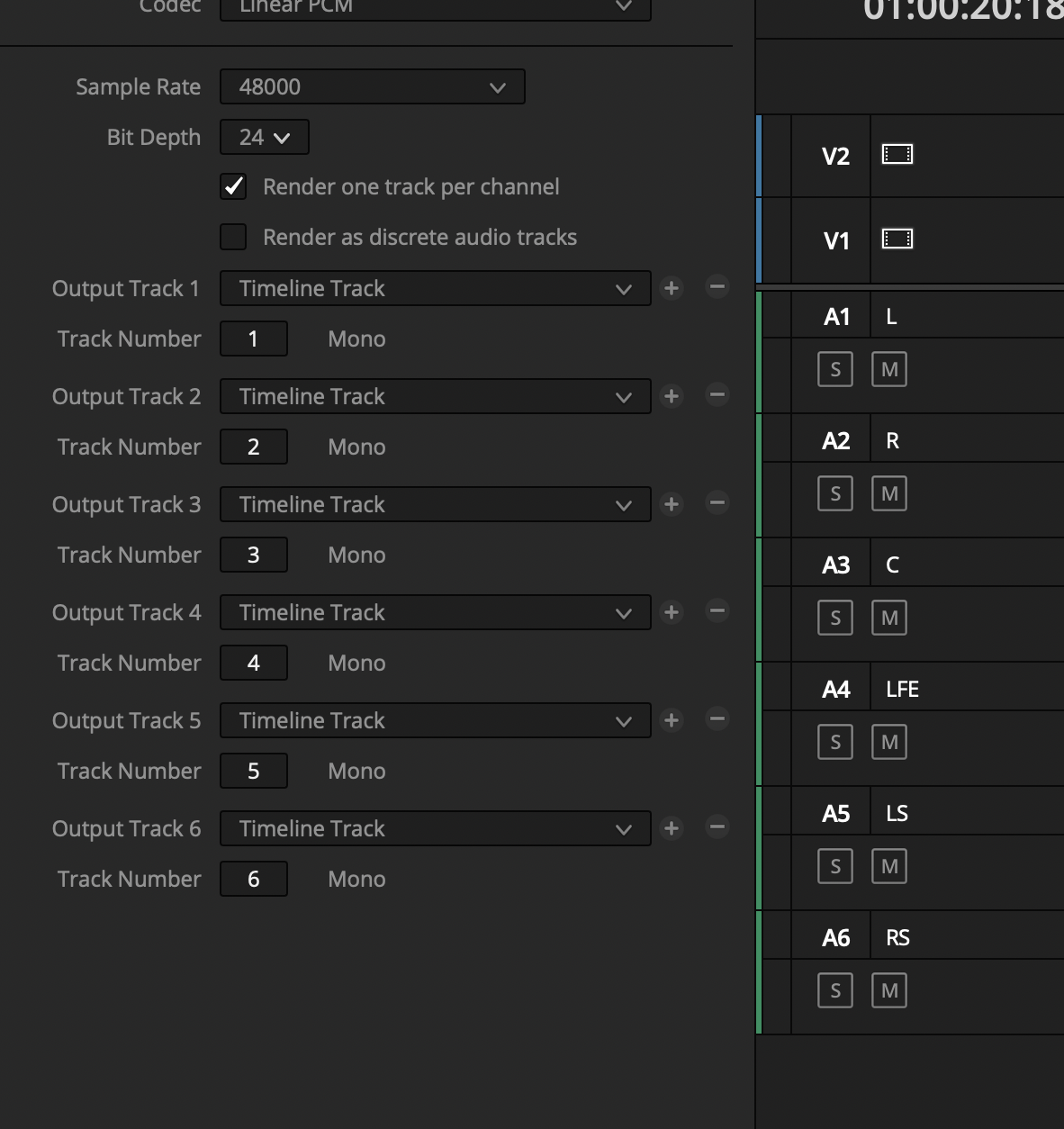This screenshot has width=1064, height=1129.
Task: Click Track Number field showing 3
Action: pyautogui.click(x=254, y=555)
